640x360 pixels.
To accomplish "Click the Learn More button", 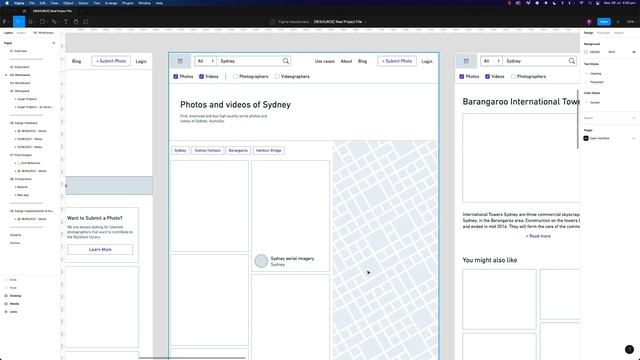I will coord(100,249).
